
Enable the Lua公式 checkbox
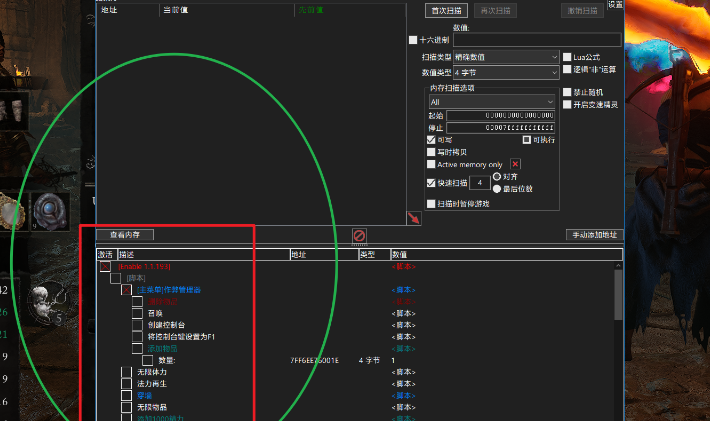(567, 57)
